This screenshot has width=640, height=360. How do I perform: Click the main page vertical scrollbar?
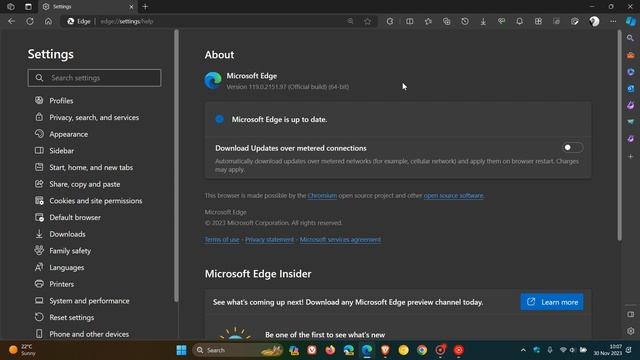click(619, 135)
